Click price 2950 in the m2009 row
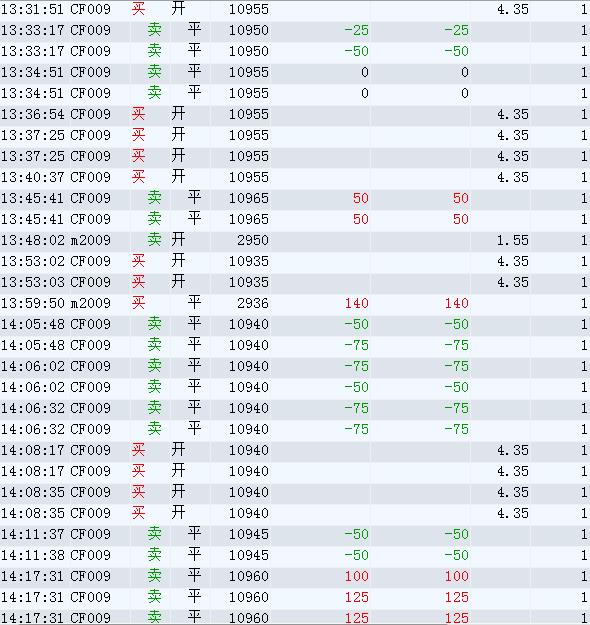Viewport: 590px width, 625px height. coord(253,240)
